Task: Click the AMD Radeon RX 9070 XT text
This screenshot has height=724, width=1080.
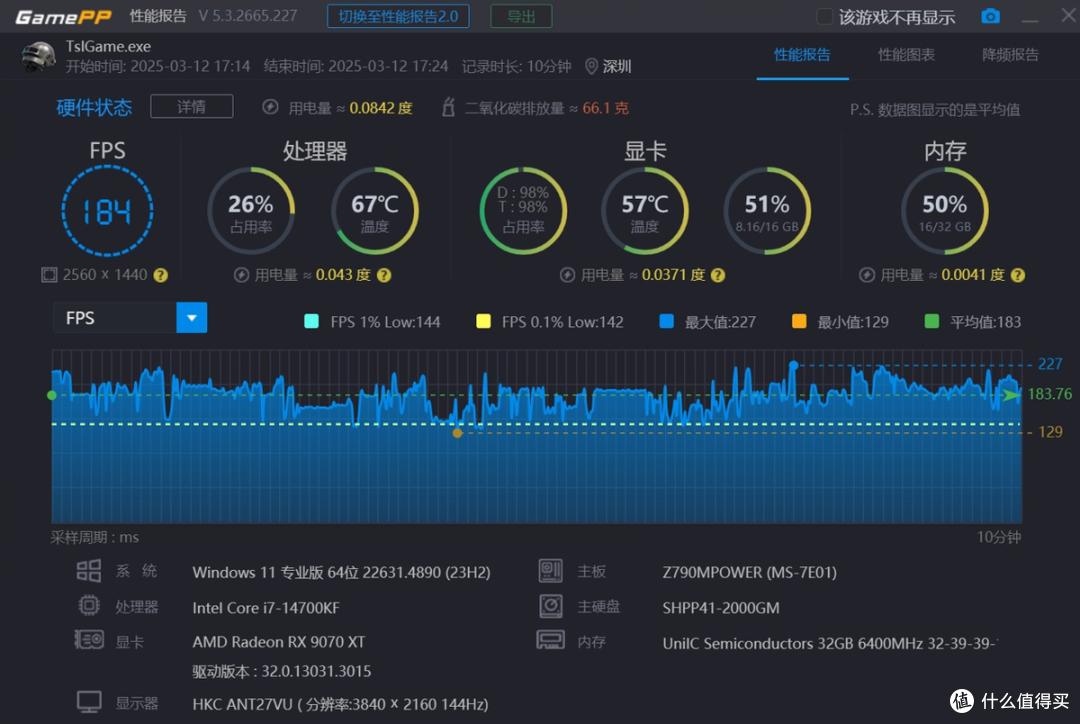Action: (278, 642)
